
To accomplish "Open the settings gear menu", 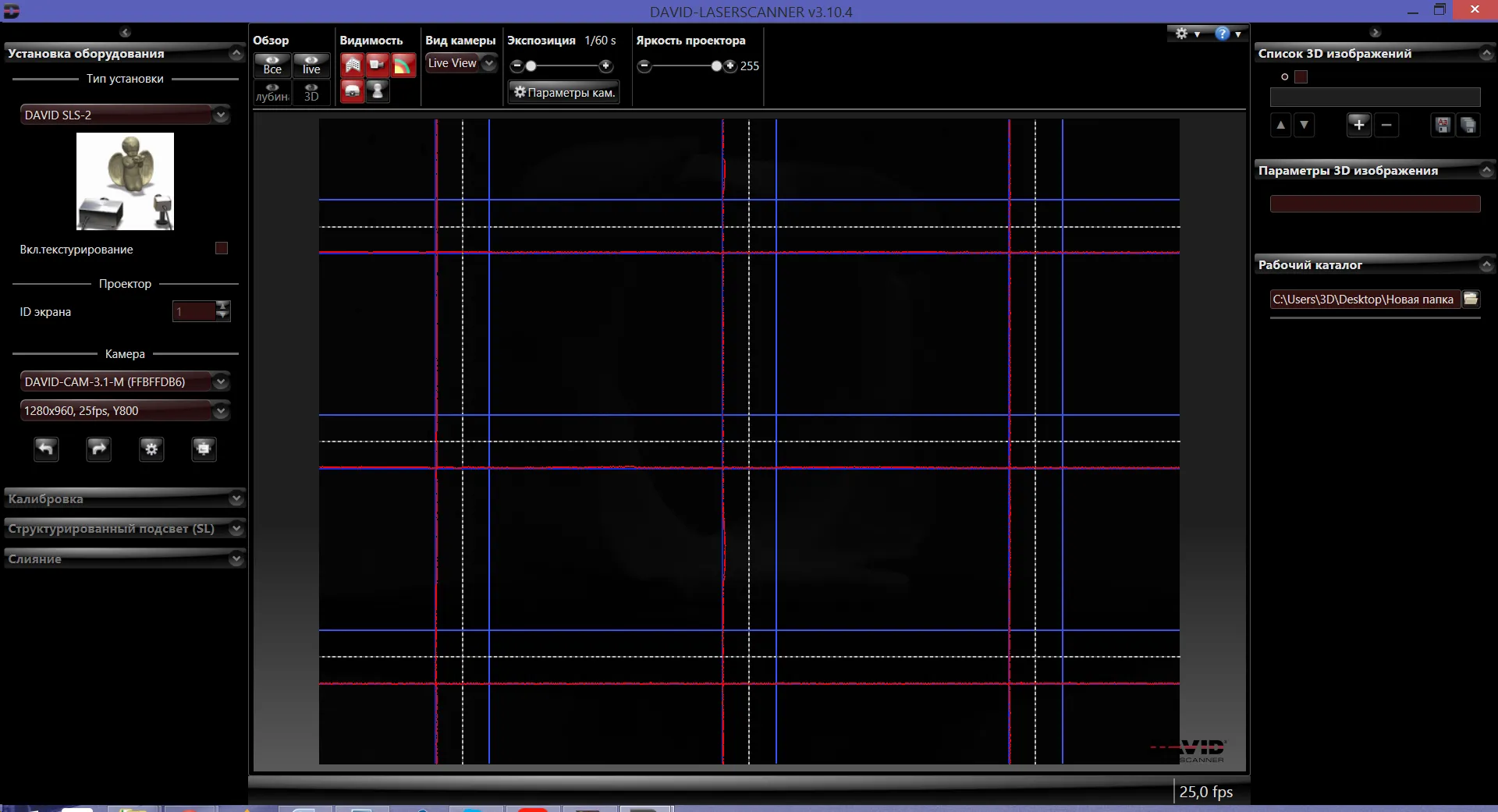I will 1187,34.
